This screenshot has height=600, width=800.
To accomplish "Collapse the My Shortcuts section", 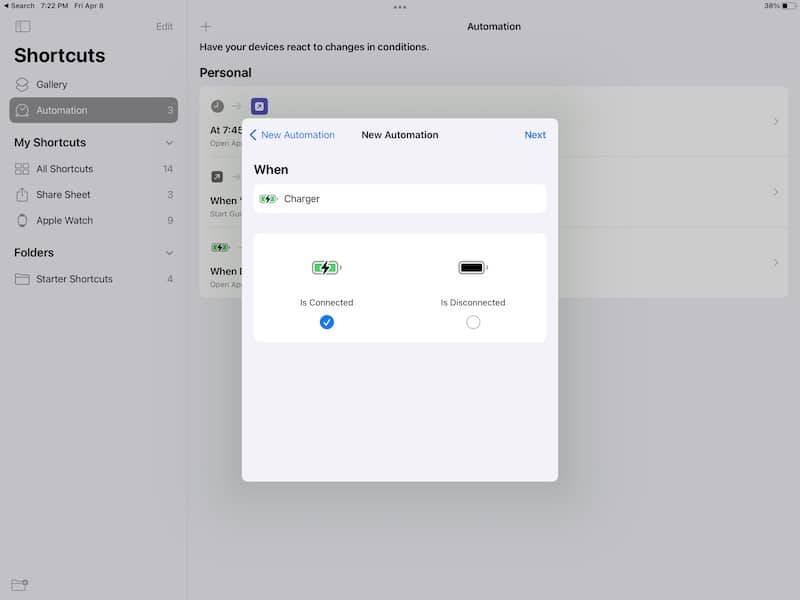I will [169, 143].
